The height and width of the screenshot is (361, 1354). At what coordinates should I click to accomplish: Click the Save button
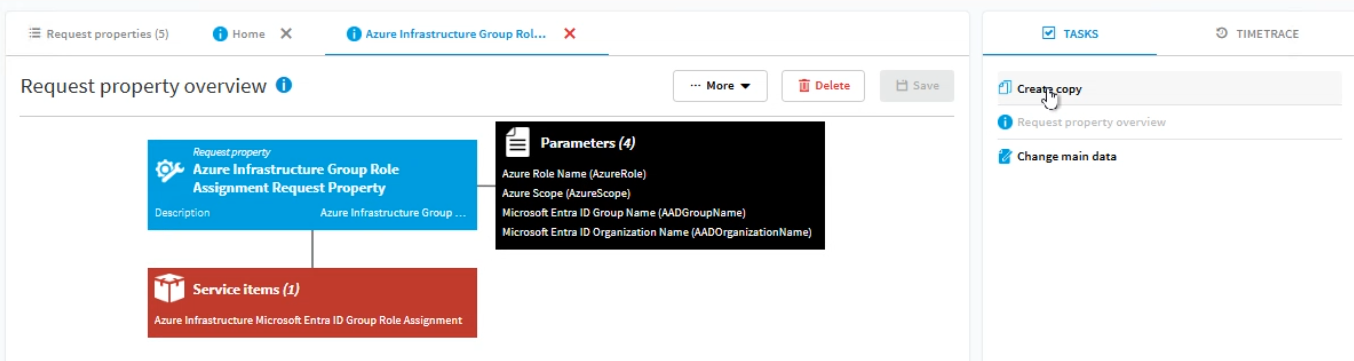coord(917,86)
